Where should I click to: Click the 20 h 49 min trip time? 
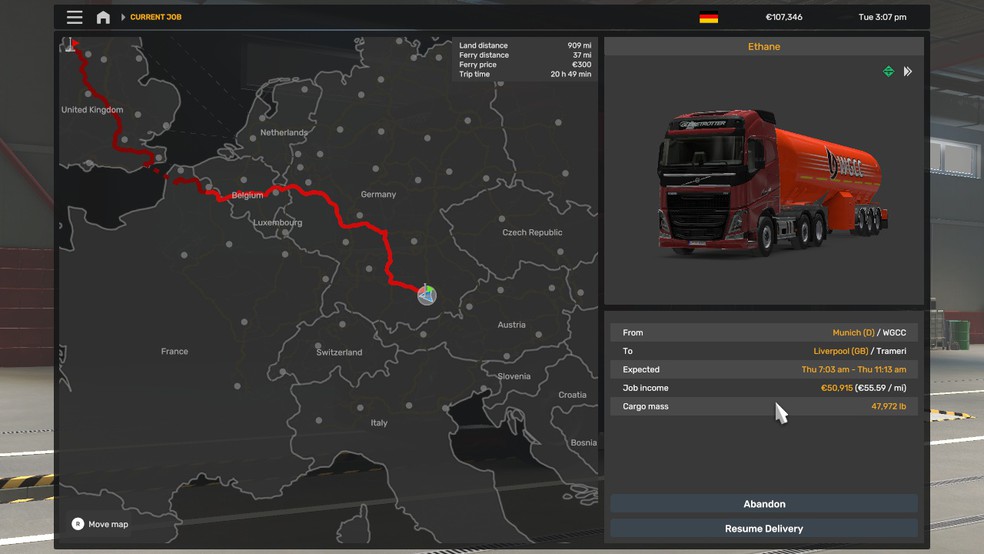[570, 74]
